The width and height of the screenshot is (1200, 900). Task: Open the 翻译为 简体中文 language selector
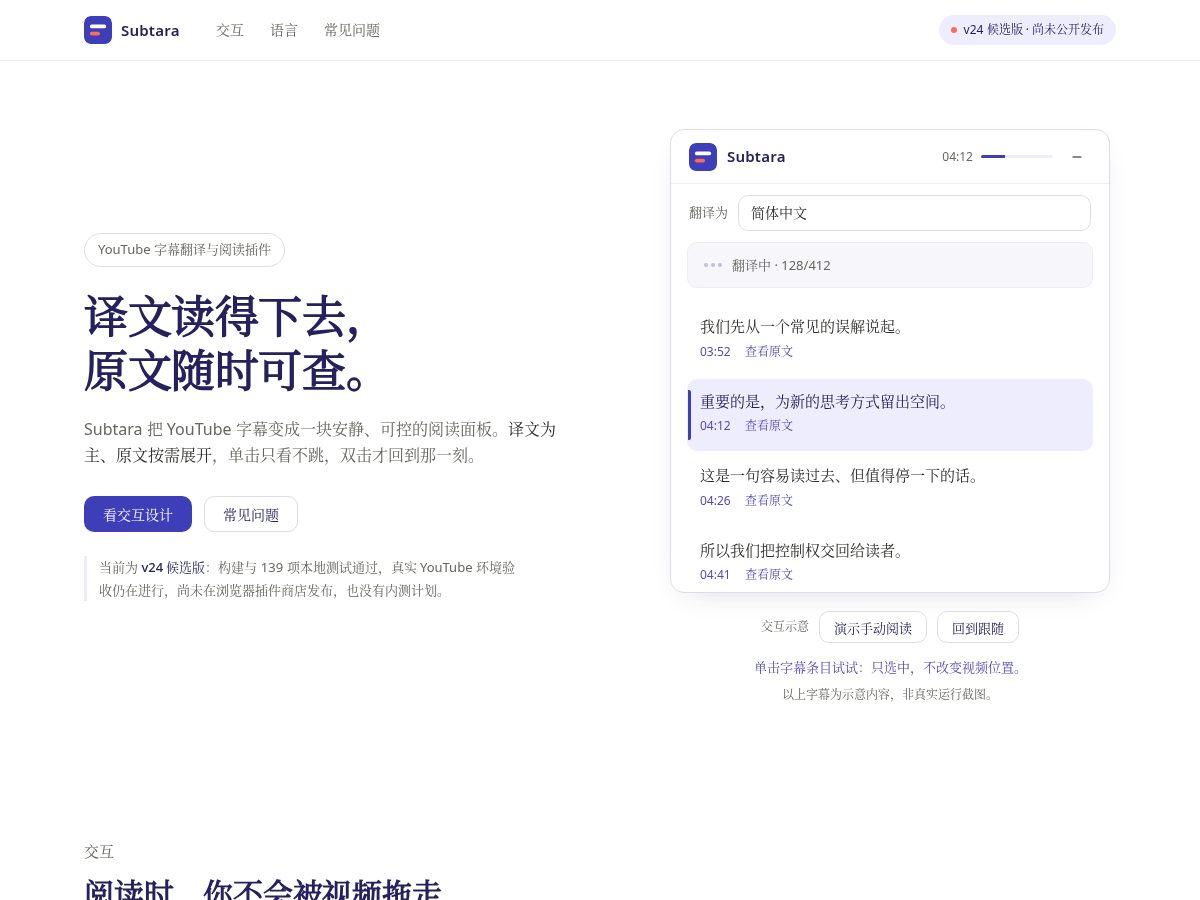pyautogui.click(x=914, y=213)
